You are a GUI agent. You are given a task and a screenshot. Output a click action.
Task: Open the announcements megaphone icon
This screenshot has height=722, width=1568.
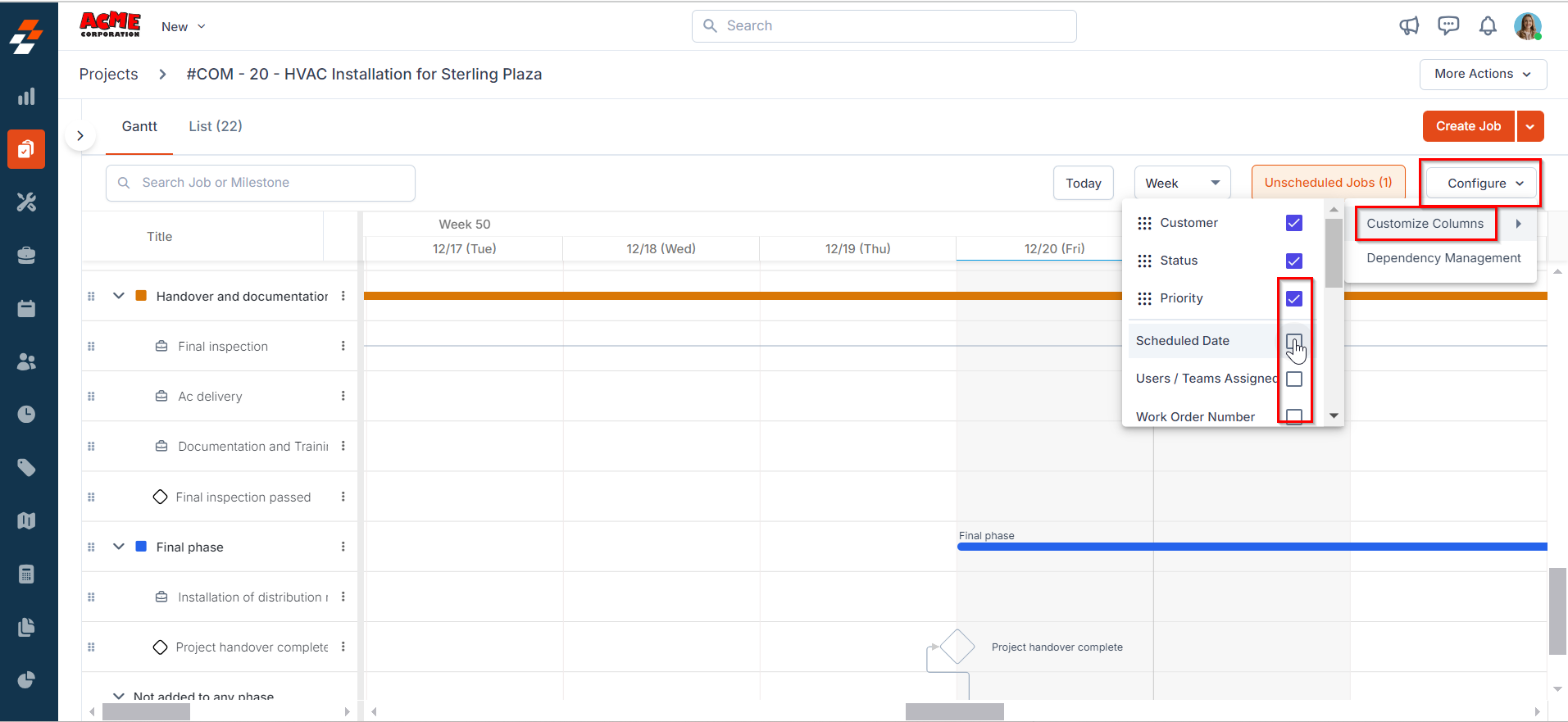coord(1408,26)
